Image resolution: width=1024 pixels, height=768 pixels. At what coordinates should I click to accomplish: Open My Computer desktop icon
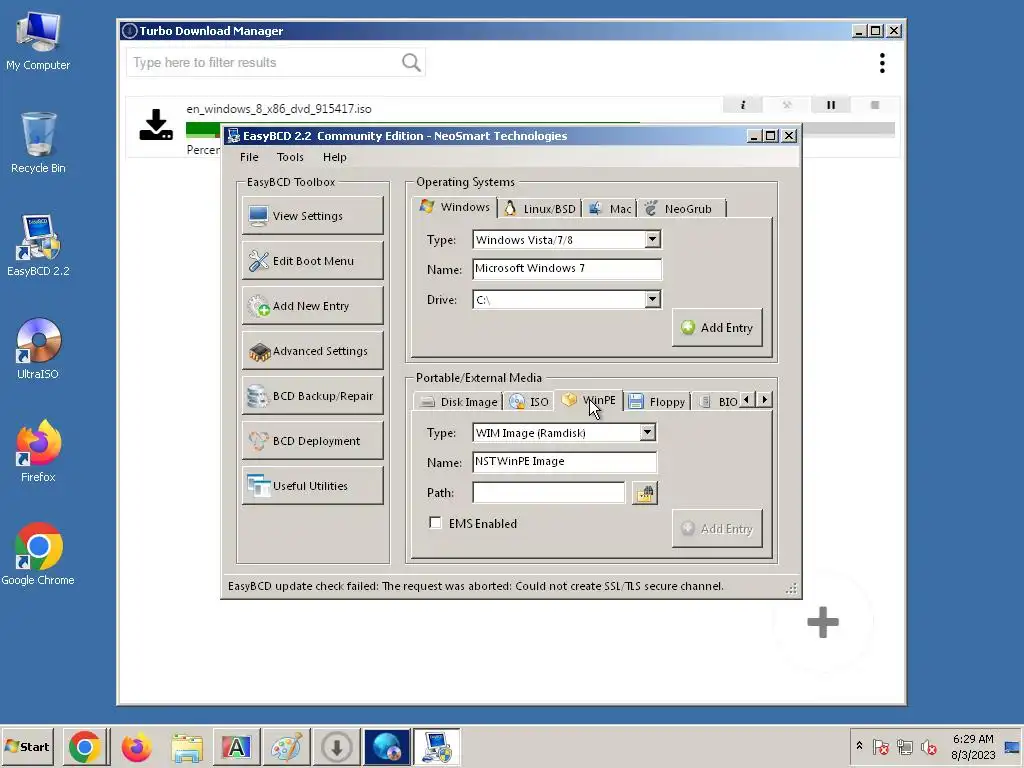coord(38,41)
